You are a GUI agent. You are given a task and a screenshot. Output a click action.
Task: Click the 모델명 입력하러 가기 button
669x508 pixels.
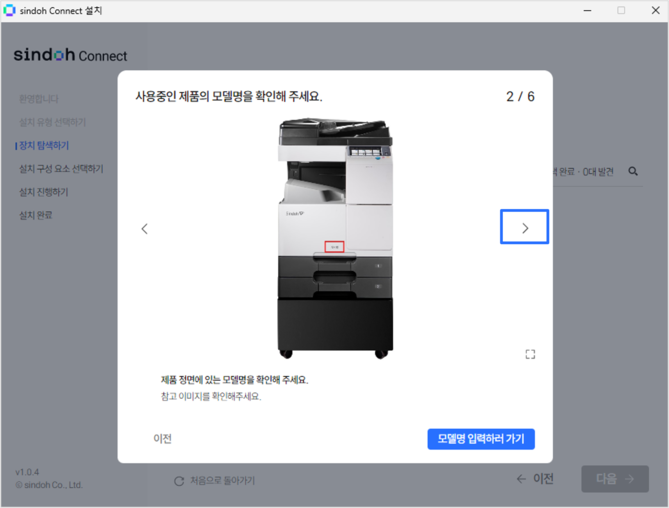(481, 438)
